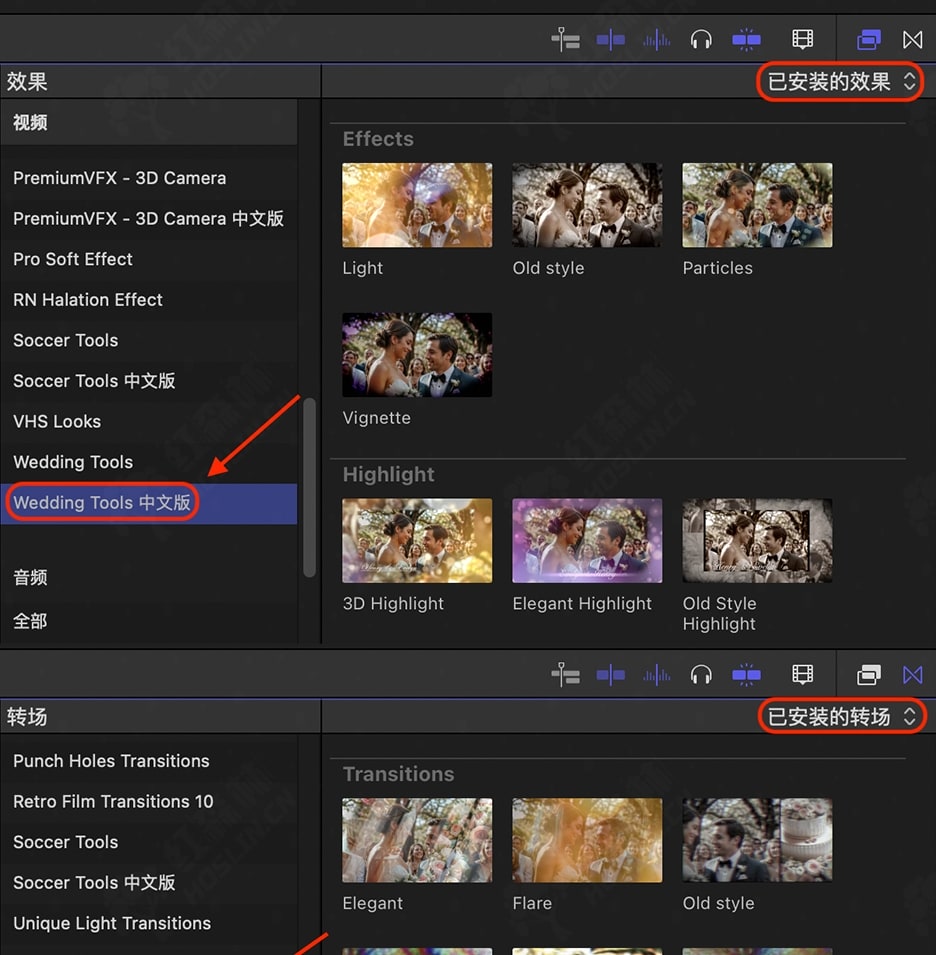Toggle solo headphones icon in the lower toolbar

coord(701,675)
